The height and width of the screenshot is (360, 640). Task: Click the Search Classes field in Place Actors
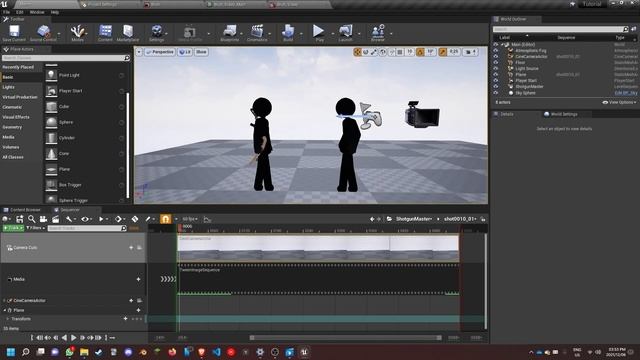coord(65,58)
